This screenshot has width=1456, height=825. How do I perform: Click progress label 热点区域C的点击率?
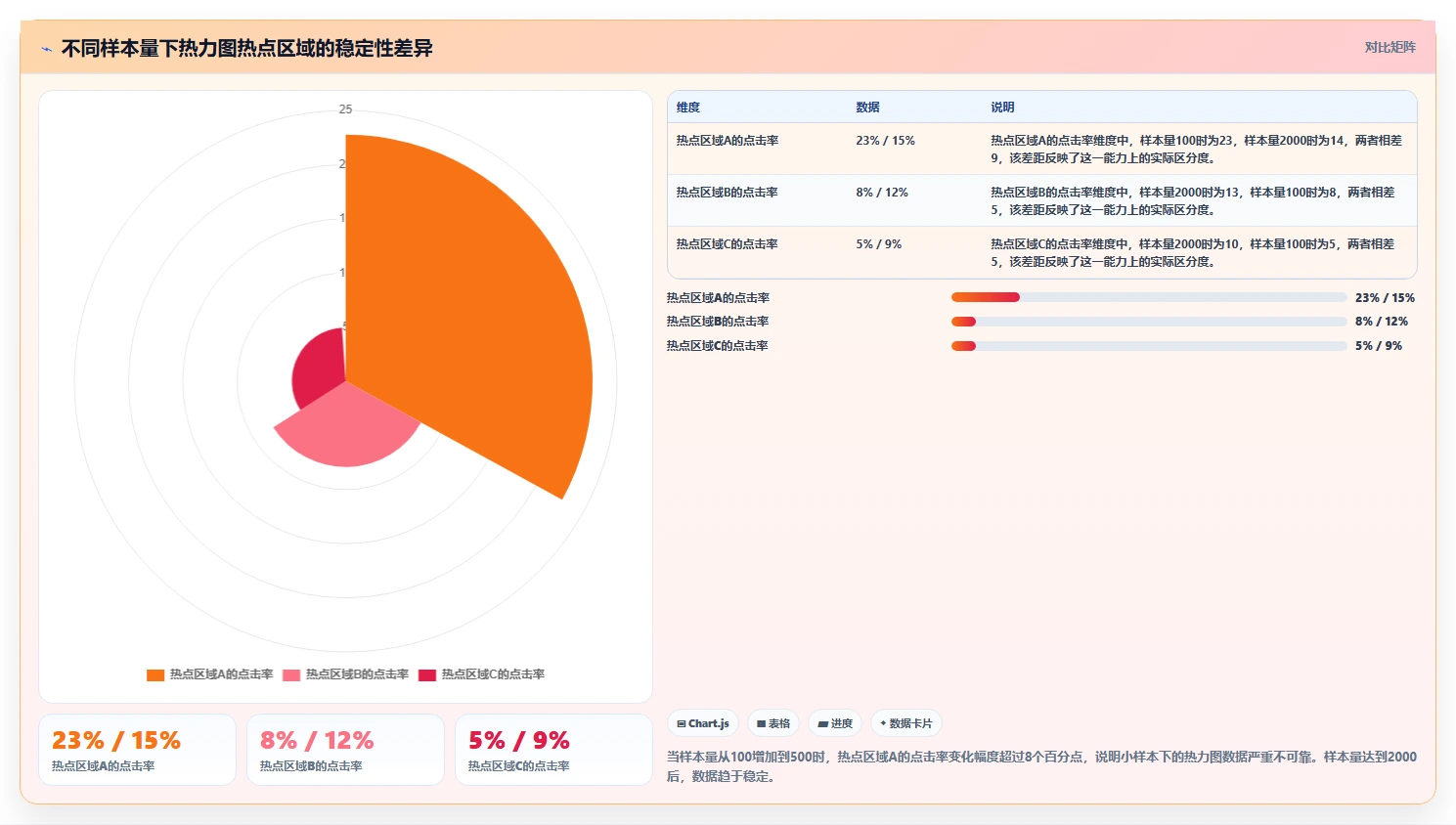point(718,346)
